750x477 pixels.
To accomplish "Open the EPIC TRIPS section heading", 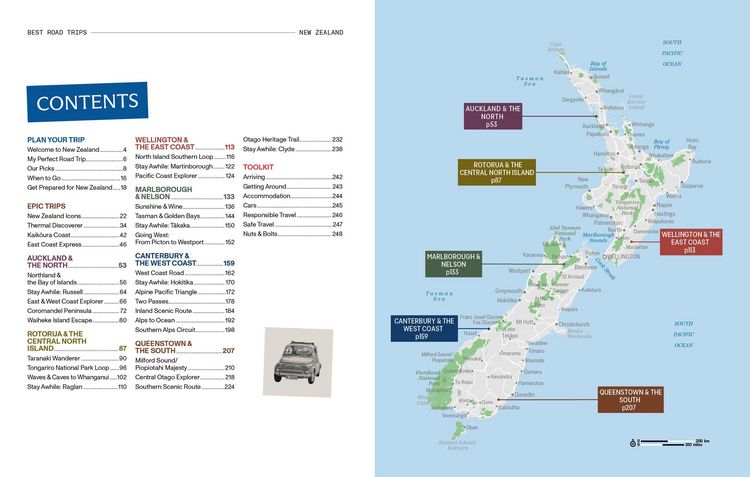I will click(46, 206).
